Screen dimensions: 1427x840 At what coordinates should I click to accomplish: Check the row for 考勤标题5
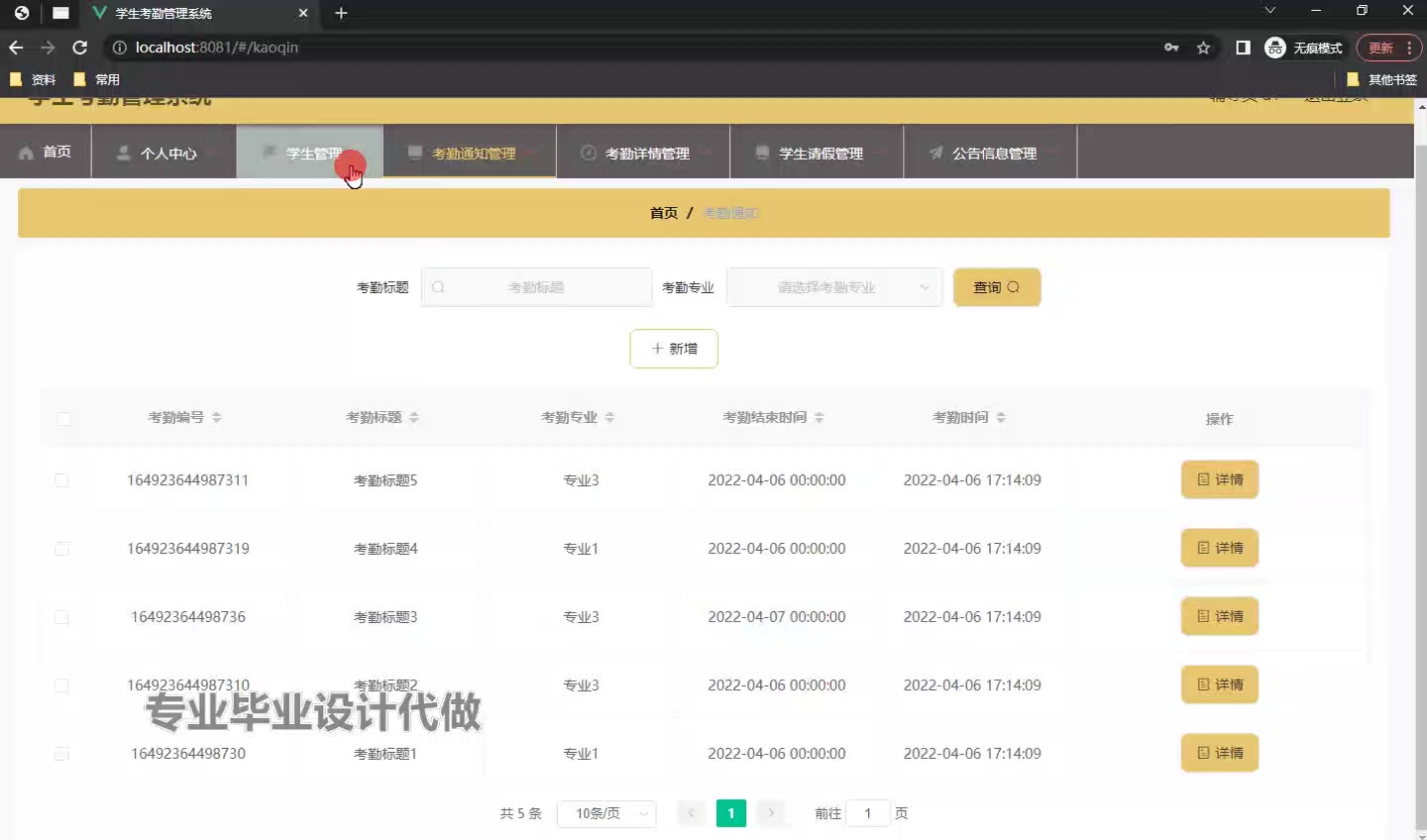pos(61,480)
